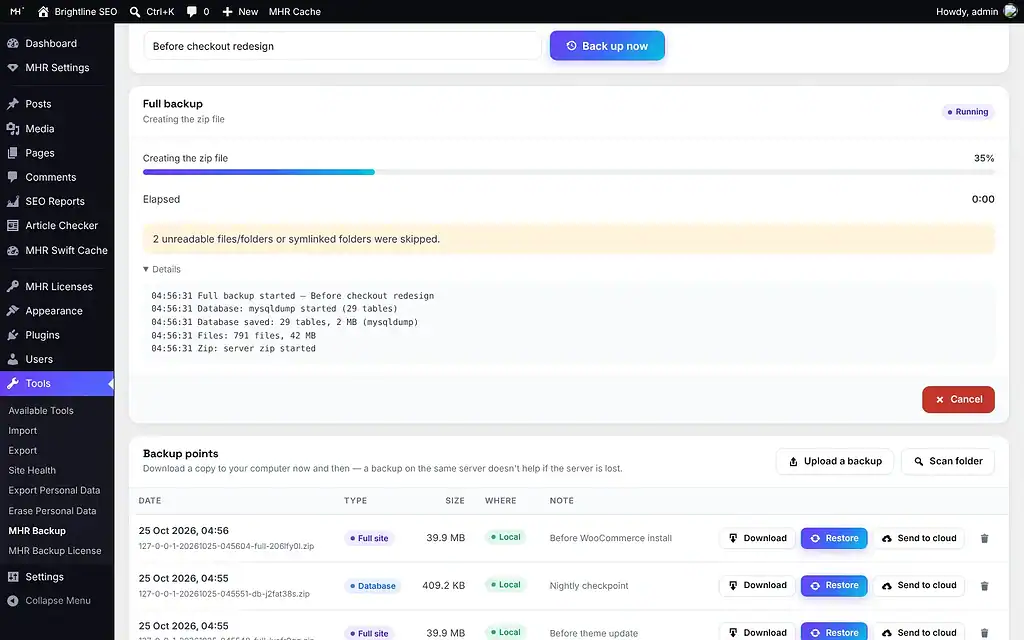
Task: Click the Pages sidebar icon
Action: click(12, 153)
